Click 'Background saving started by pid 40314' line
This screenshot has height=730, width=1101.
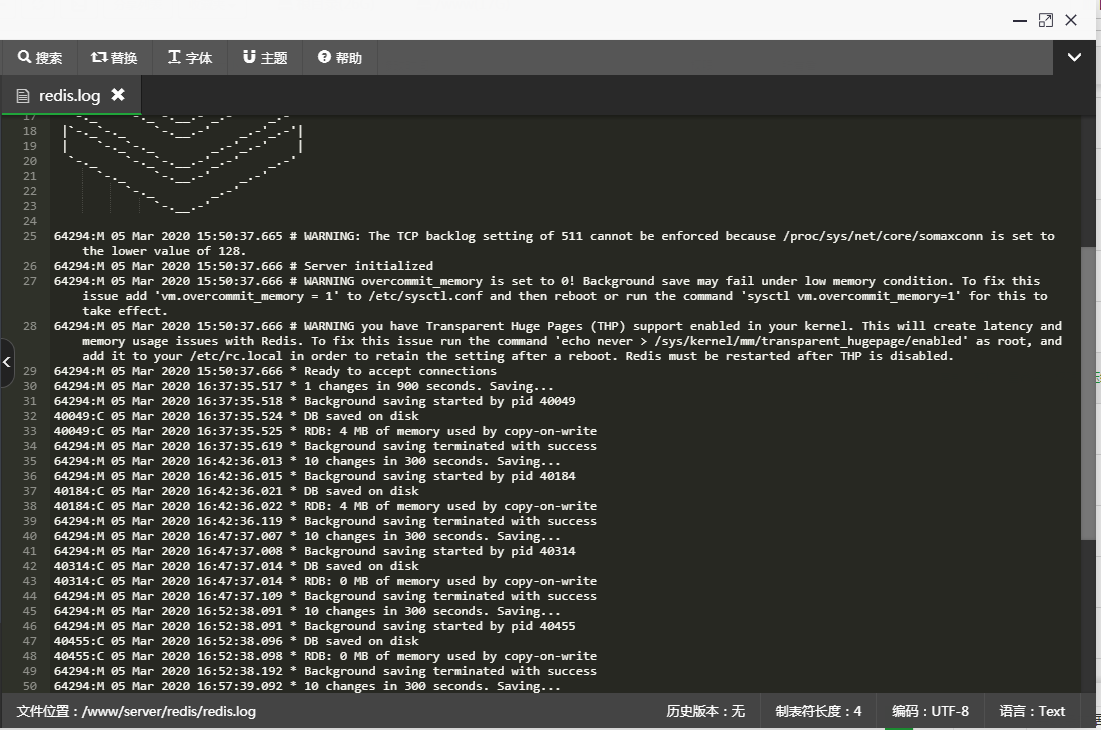(315, 551)
